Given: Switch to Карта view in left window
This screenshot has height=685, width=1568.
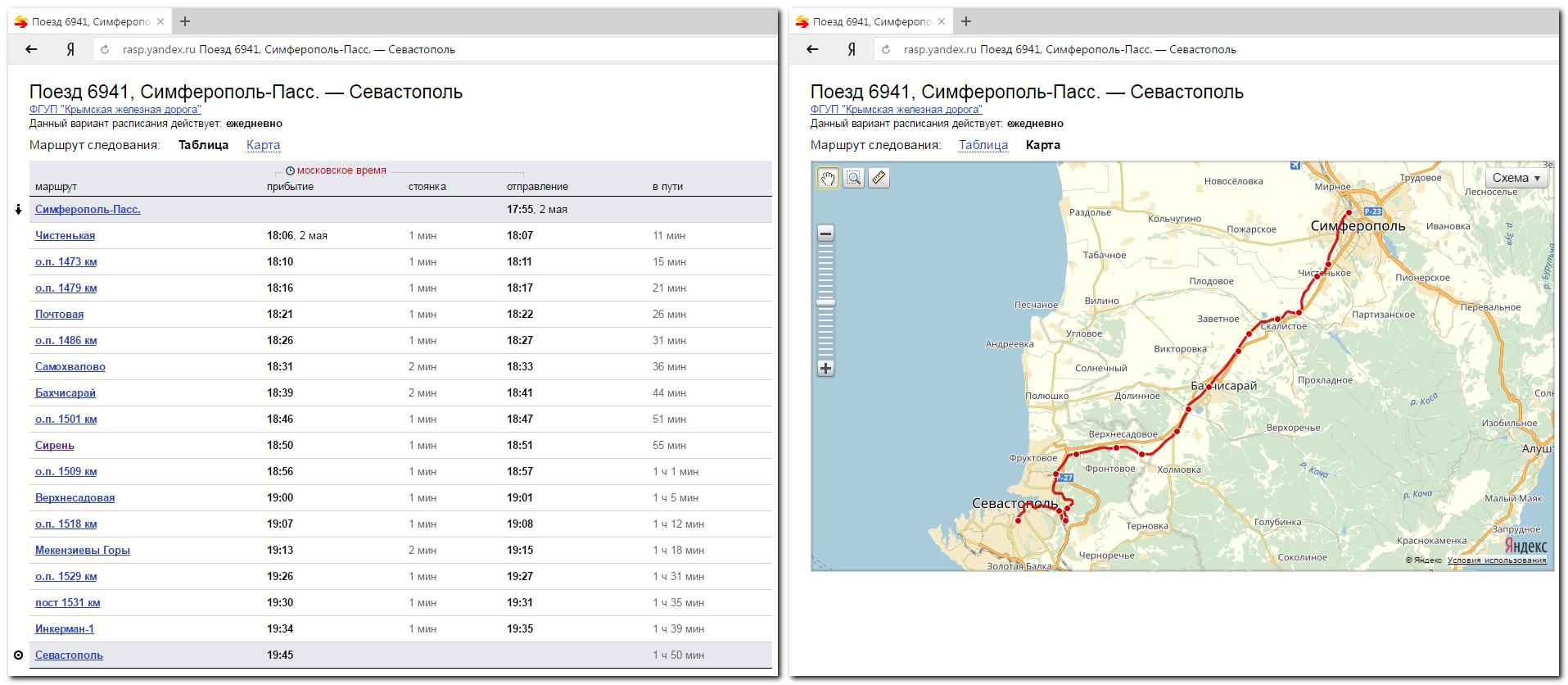Looking at the screenshot, I should click(x=263, y=145).
